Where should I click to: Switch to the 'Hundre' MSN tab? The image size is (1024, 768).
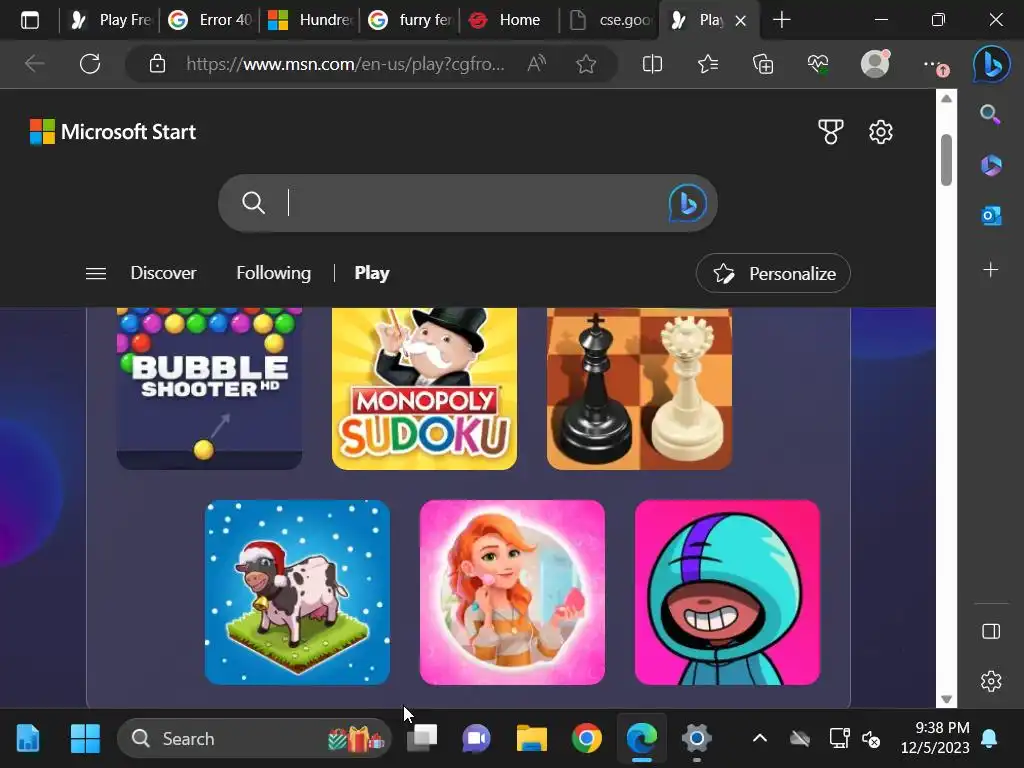click(x=310, y=20)
